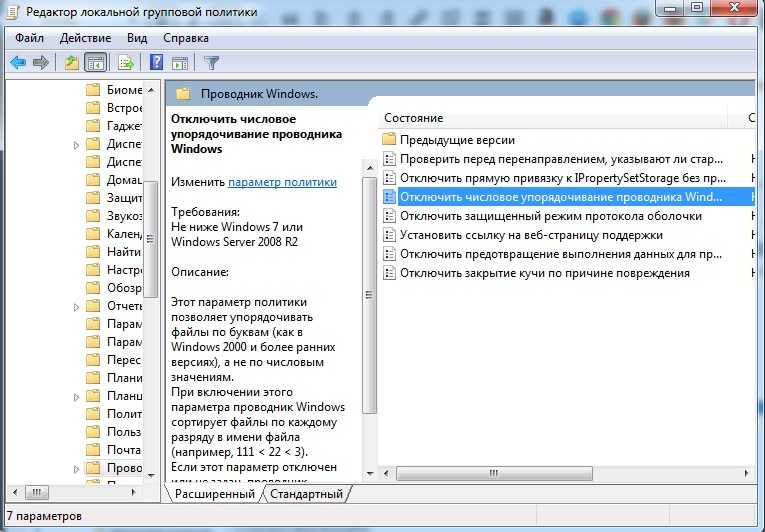Click the description pane scroll-up arrow
This screenshot has height=532, width=765.
pos(369,167)
